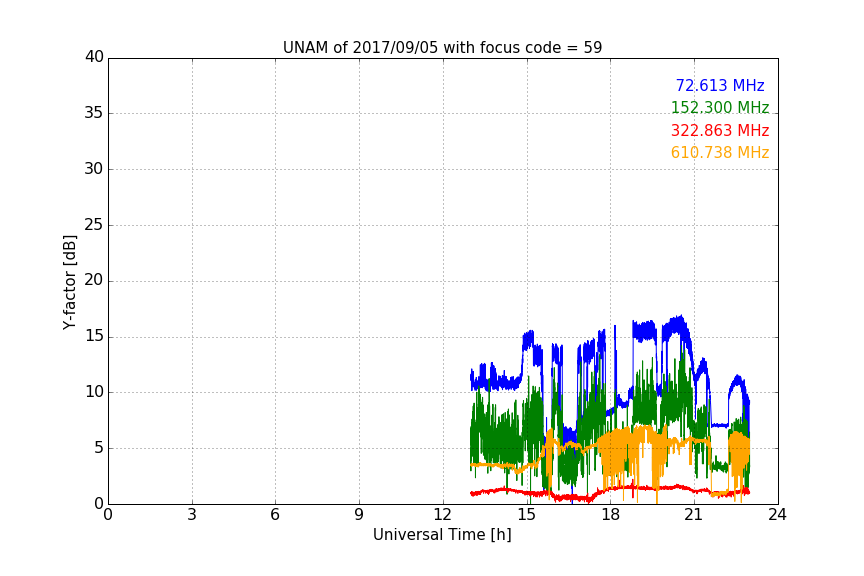Click the y-axis tick value 30

coord(94,169)
